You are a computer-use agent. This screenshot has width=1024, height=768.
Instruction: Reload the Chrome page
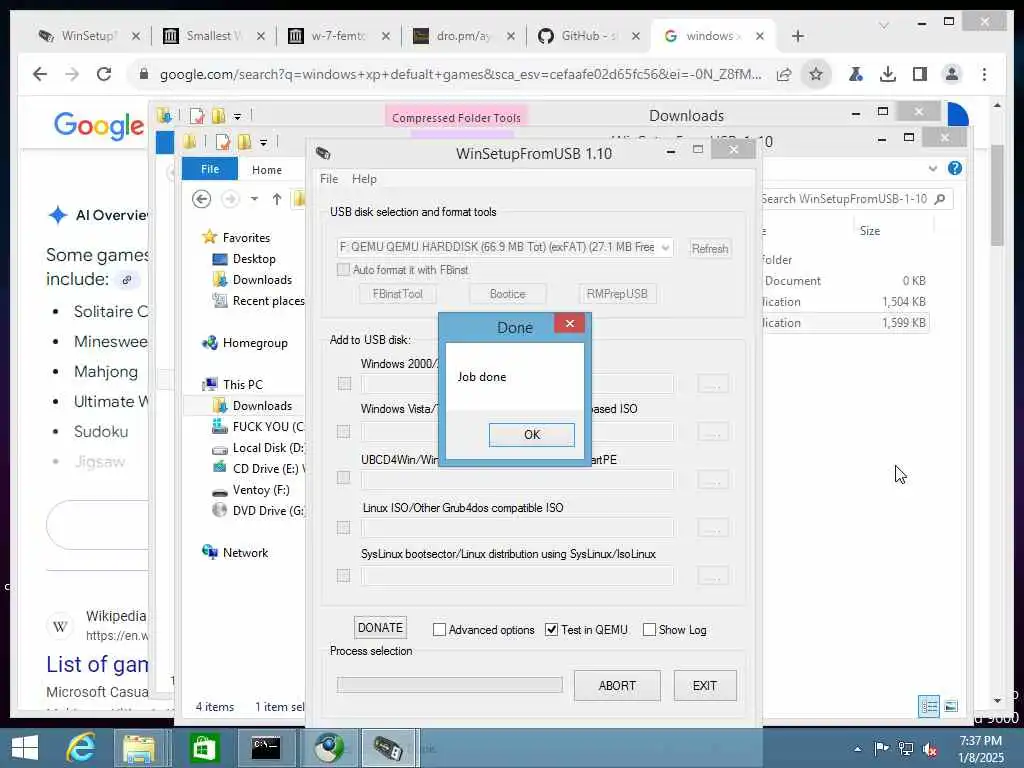(104, 74)
